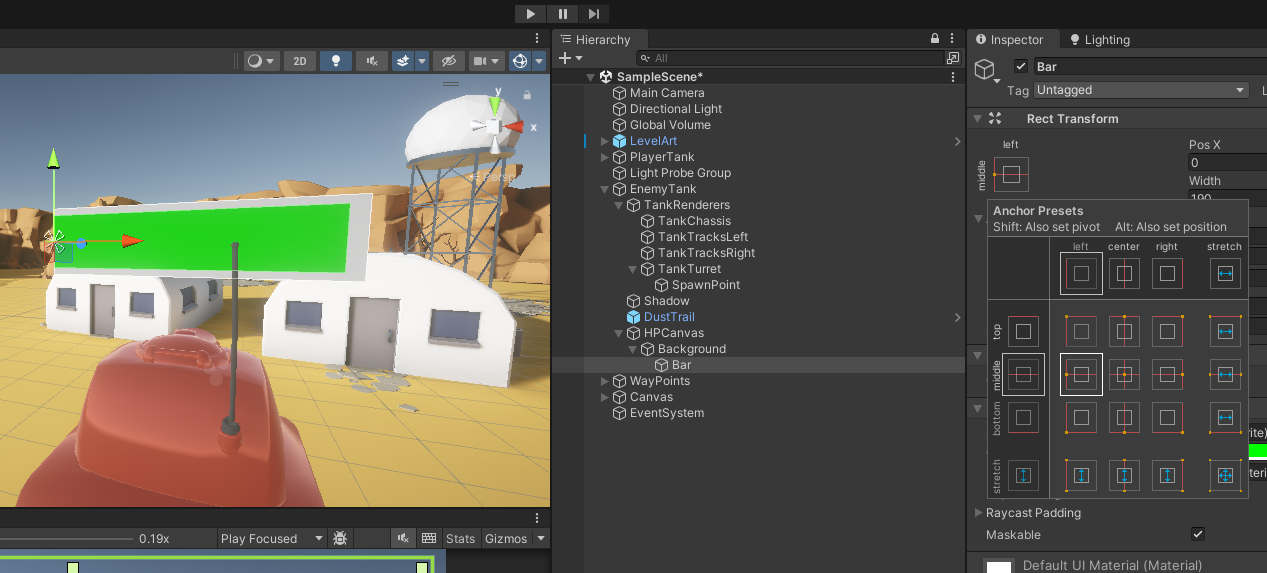Choose the bottom row-only anchor preset
The width and height of the screenshot is (1267, 573).
1023,418
